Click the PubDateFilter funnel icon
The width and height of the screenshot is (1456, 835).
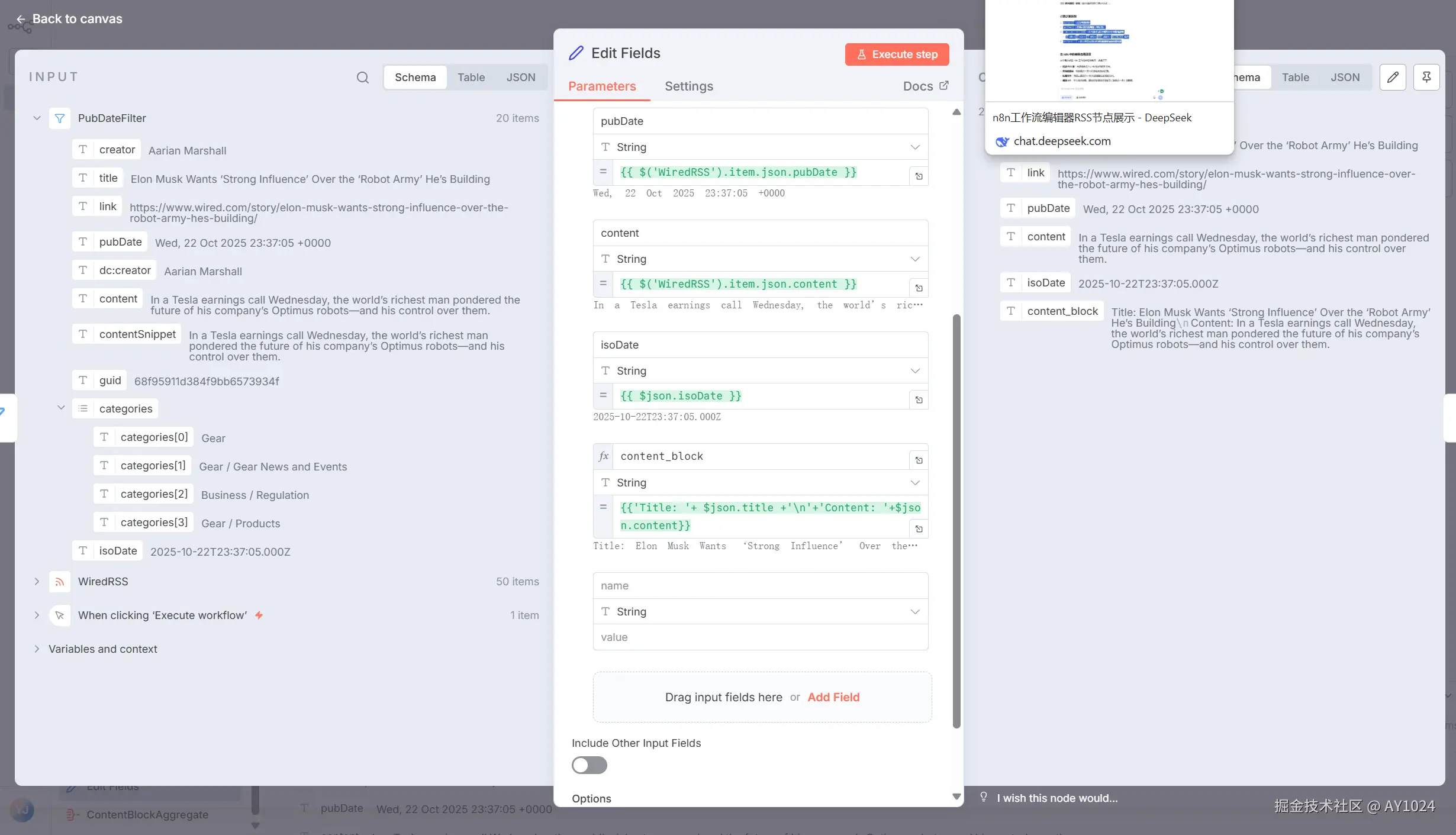(60, 118)
